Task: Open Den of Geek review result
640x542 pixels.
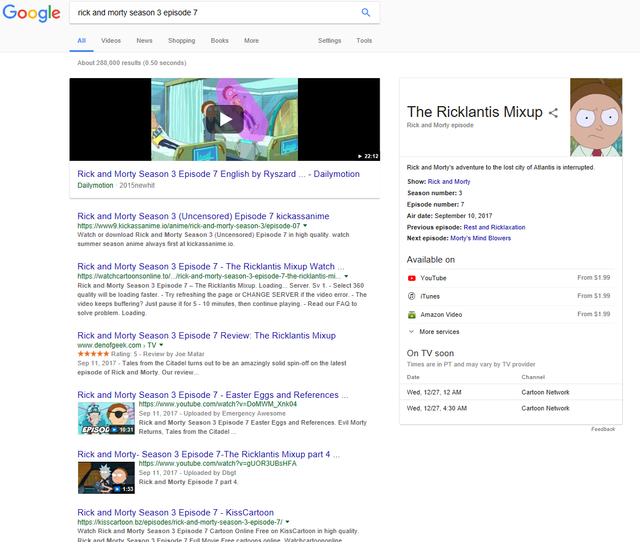Action: [207, 335]
